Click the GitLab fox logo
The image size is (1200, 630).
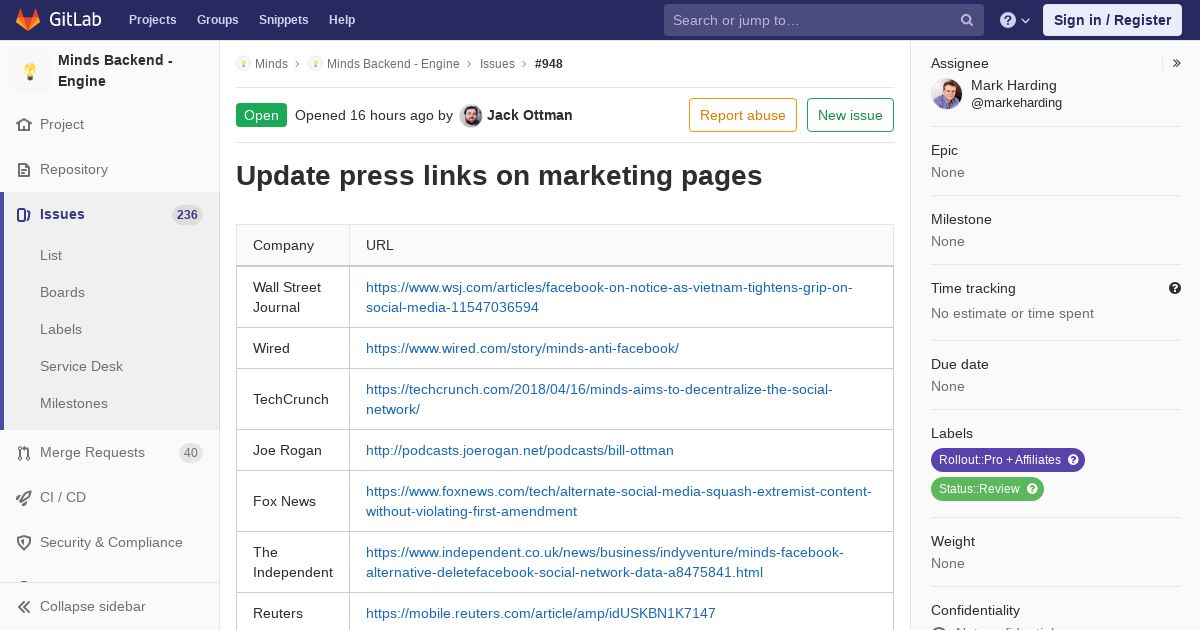pos(28,19)
